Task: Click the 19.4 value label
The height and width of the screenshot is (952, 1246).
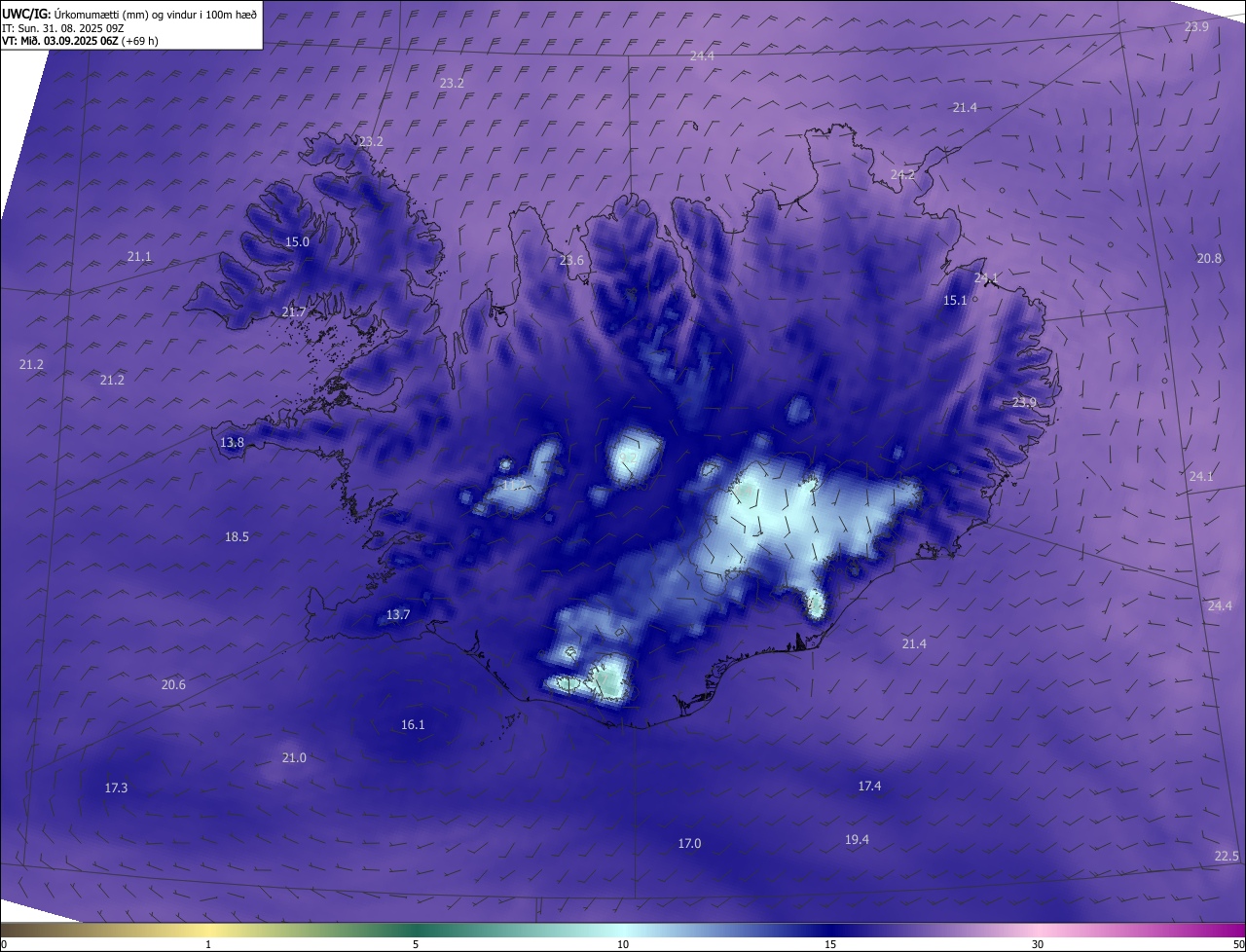Action: pos(857,839)
